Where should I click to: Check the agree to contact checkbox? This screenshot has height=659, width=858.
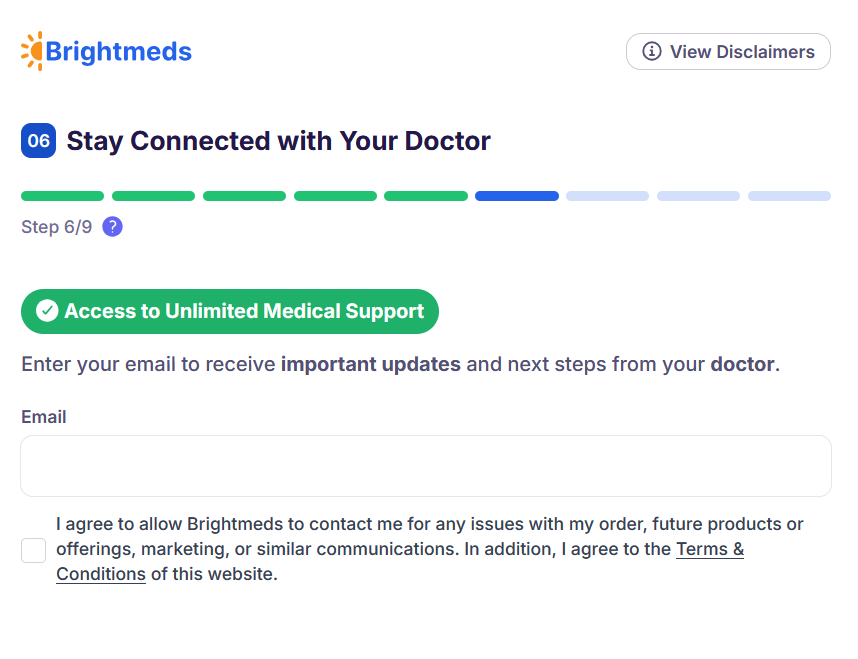point(34,550)
